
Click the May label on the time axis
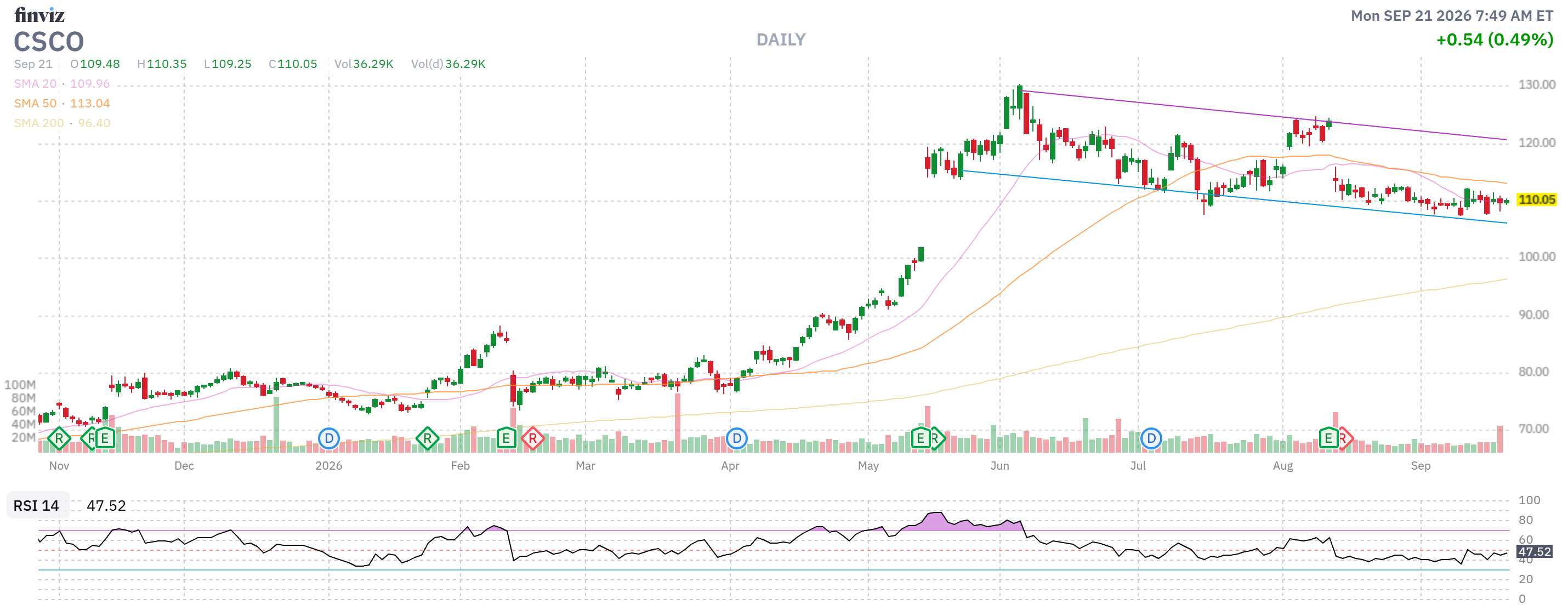click(868, 466)
